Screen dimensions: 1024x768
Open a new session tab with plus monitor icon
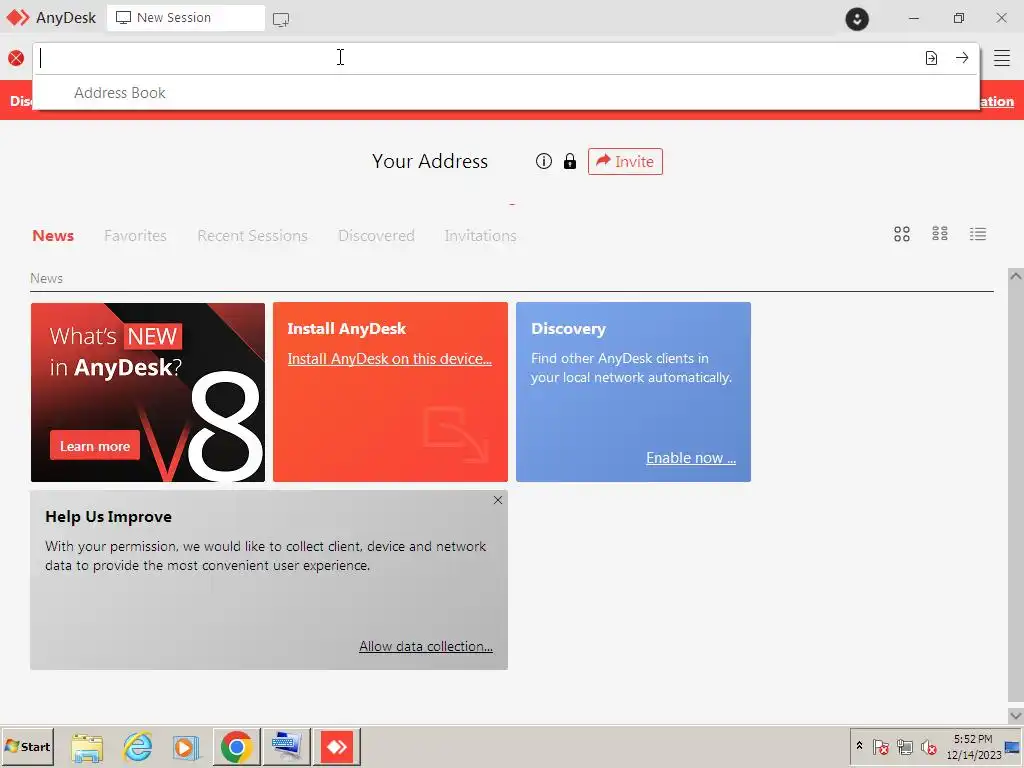281,20
